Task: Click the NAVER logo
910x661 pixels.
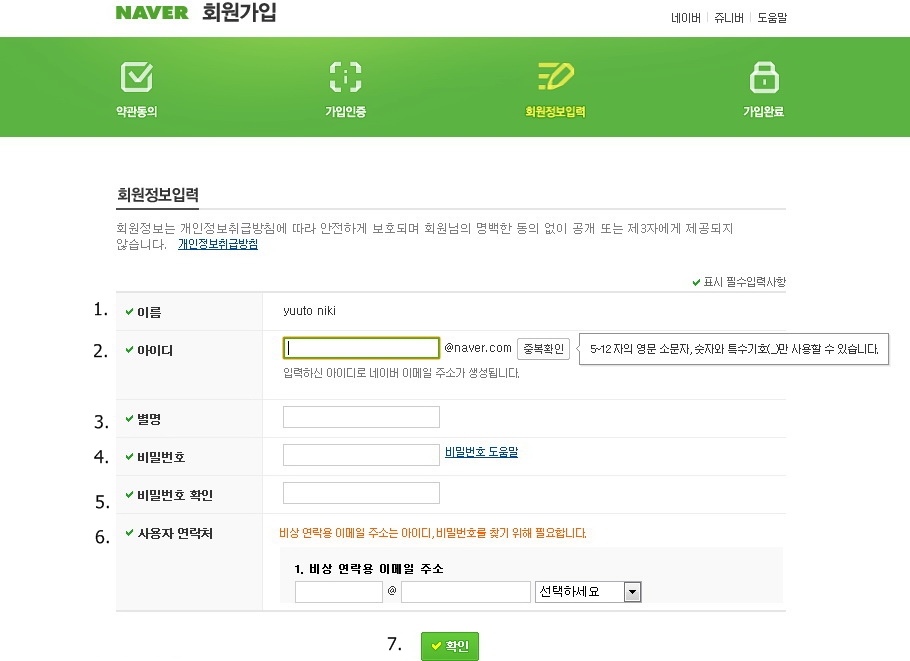Action: pos(152,12)
